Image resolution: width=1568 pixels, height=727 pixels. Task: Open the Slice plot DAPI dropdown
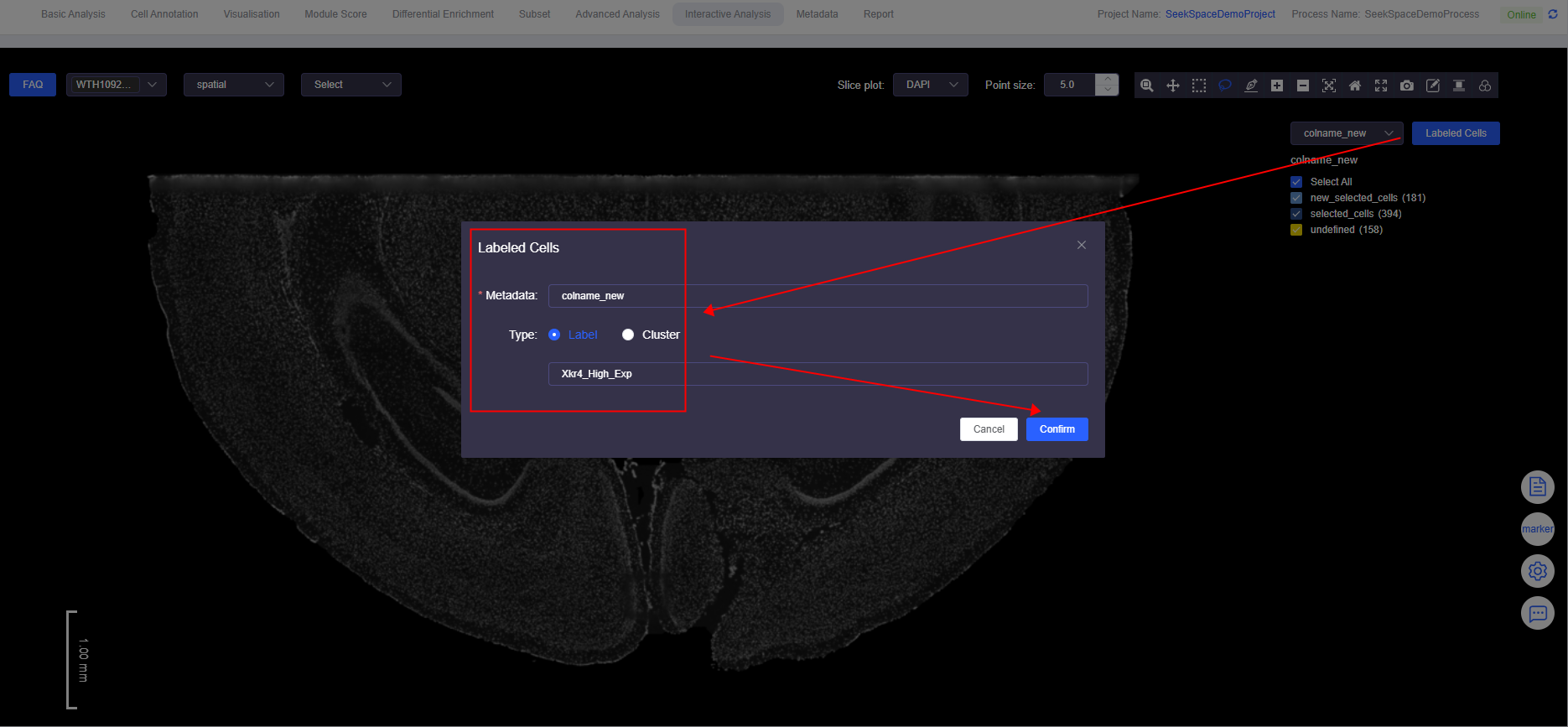pos(931,85)
